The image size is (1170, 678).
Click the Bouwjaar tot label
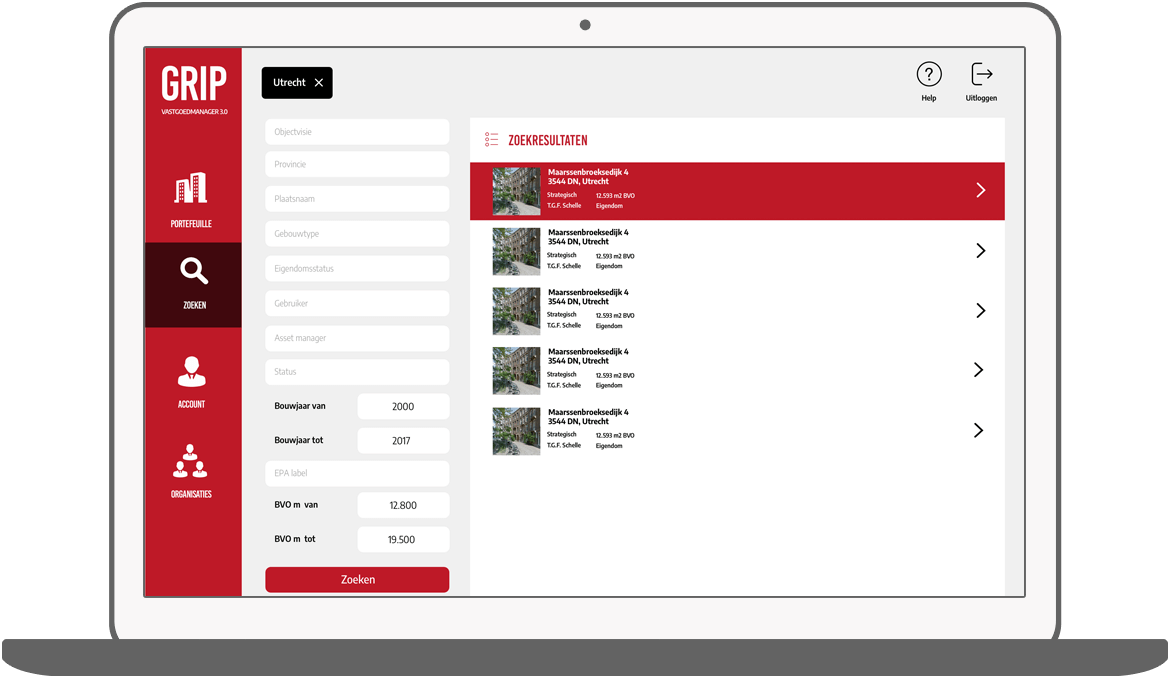click(298, 440)
